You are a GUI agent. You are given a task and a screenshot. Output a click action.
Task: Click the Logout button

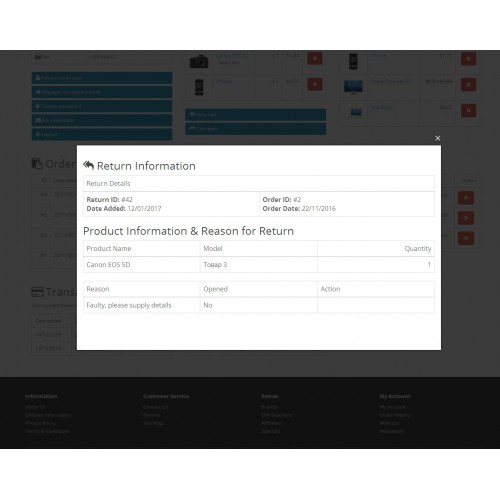102,134
